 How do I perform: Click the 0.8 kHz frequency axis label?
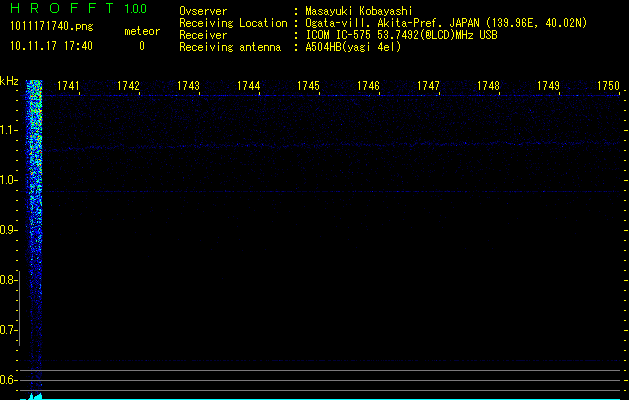(8, 280)
